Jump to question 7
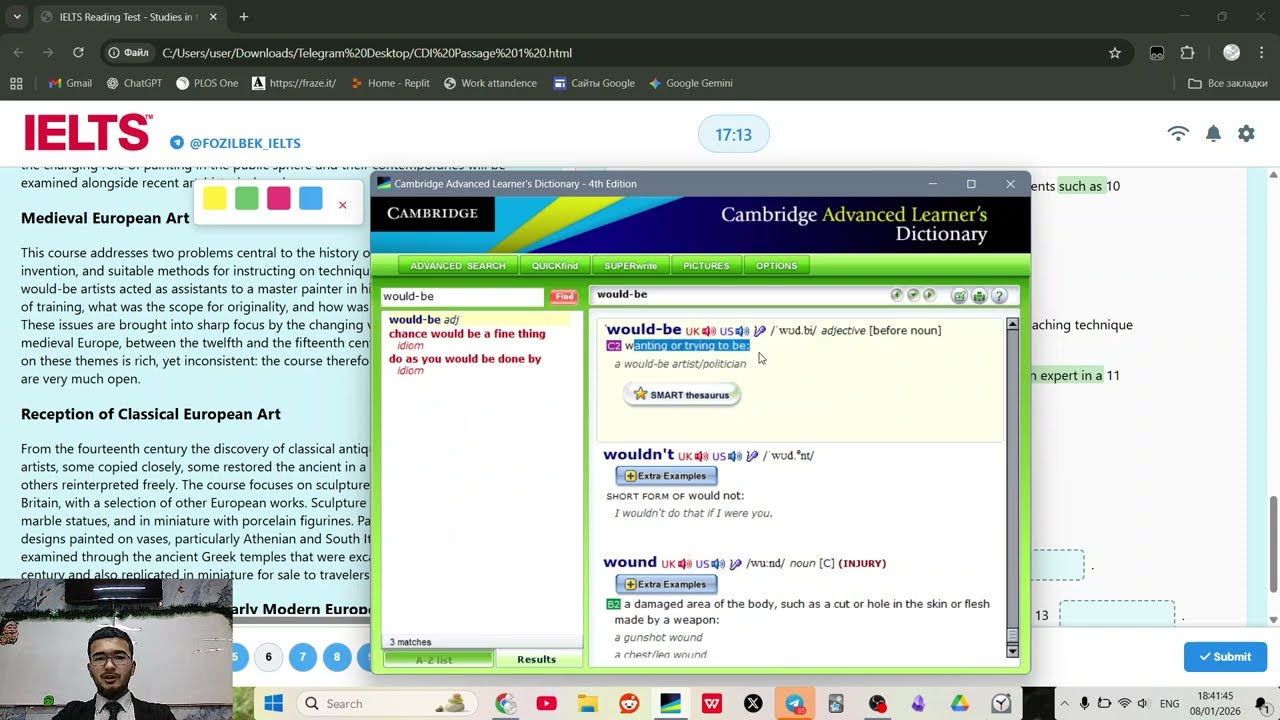1280x720 pixels. click(302, 657)
